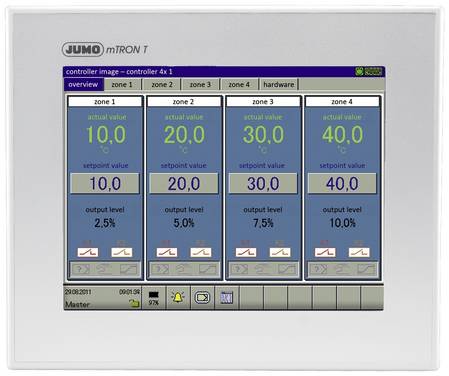The image size is (449, 376).
Task: Click the red binary output icon in zone 2 panel
Action: click(167, 252)
